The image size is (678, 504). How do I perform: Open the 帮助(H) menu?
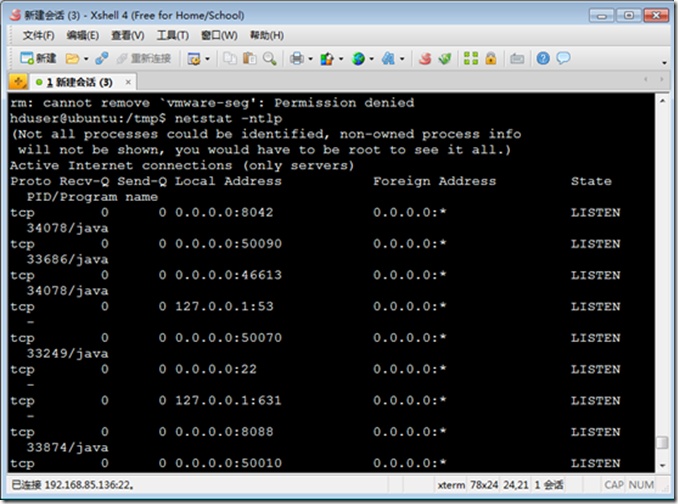267,35
